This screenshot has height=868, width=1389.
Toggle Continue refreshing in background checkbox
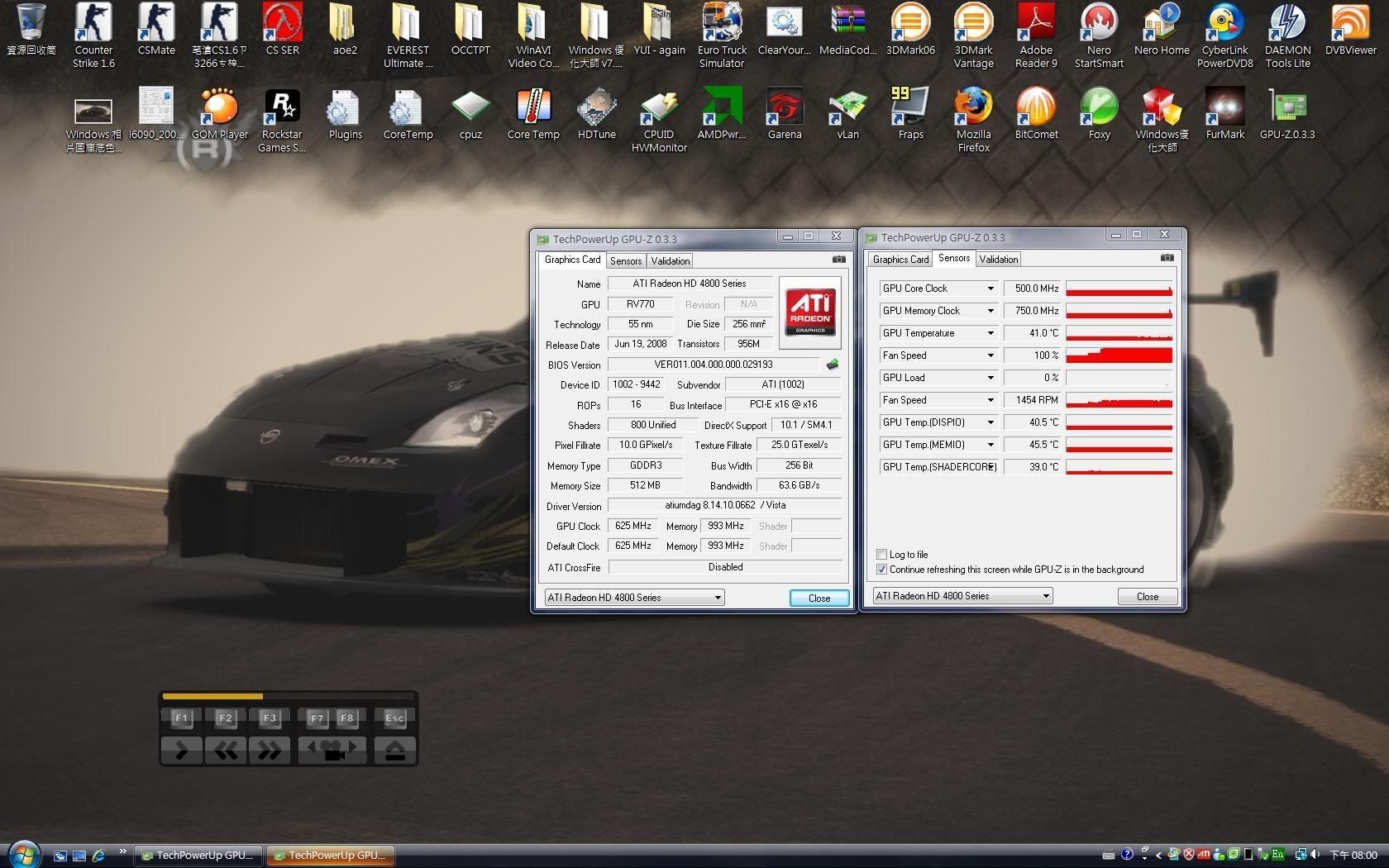tap(881, 569)
